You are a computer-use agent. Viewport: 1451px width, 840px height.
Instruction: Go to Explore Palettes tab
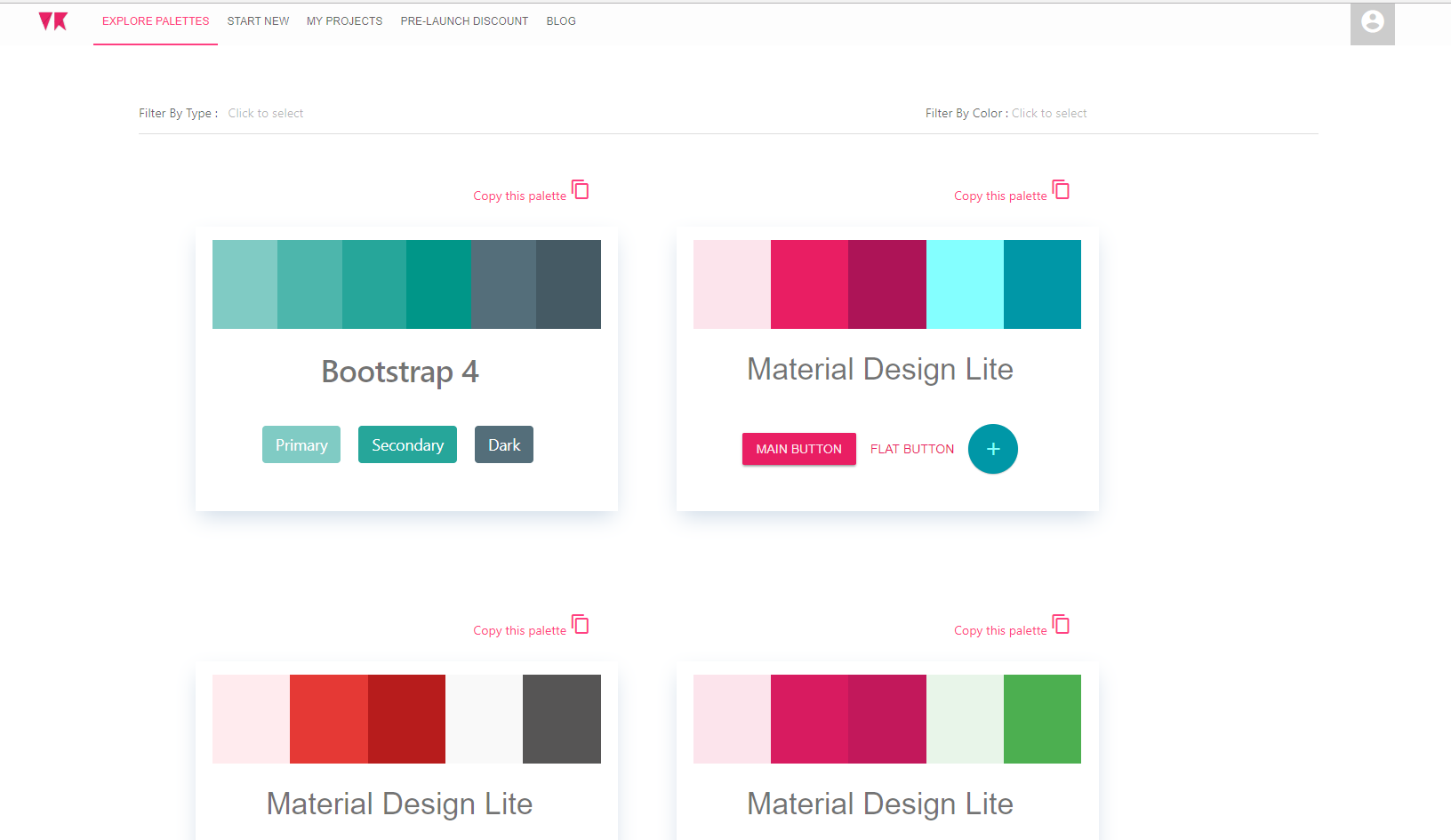(156, 21)
